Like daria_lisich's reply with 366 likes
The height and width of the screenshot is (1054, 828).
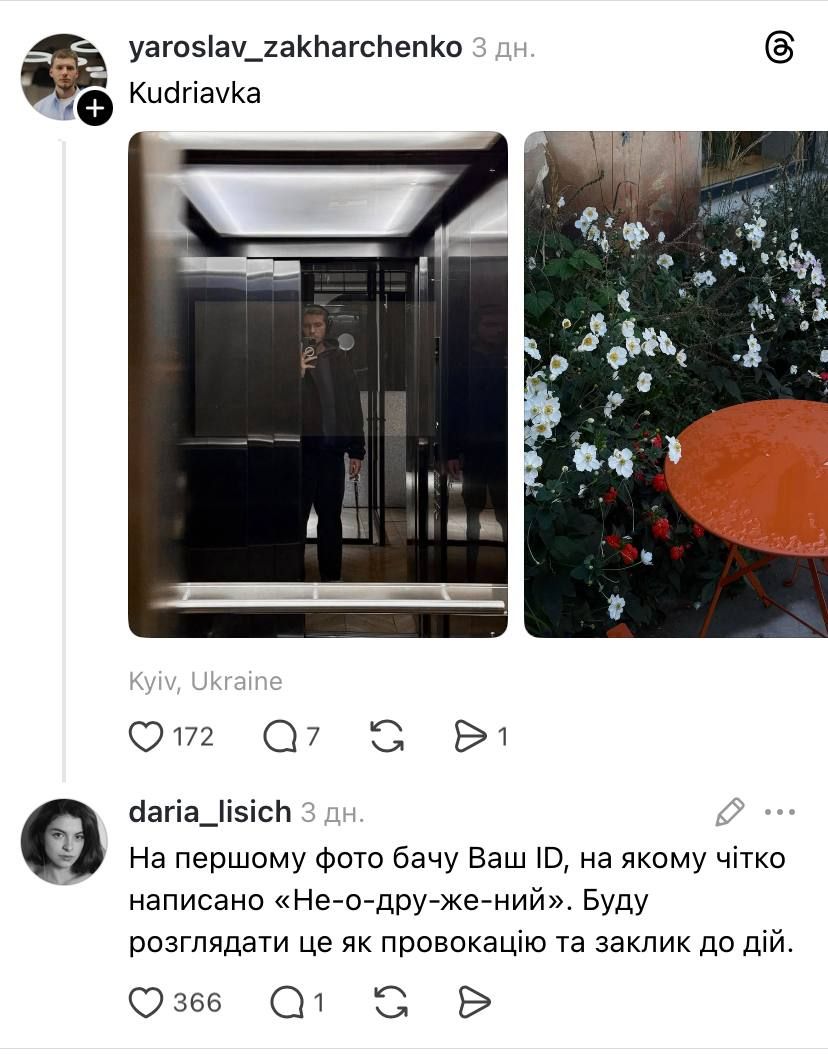(146, 1003)
